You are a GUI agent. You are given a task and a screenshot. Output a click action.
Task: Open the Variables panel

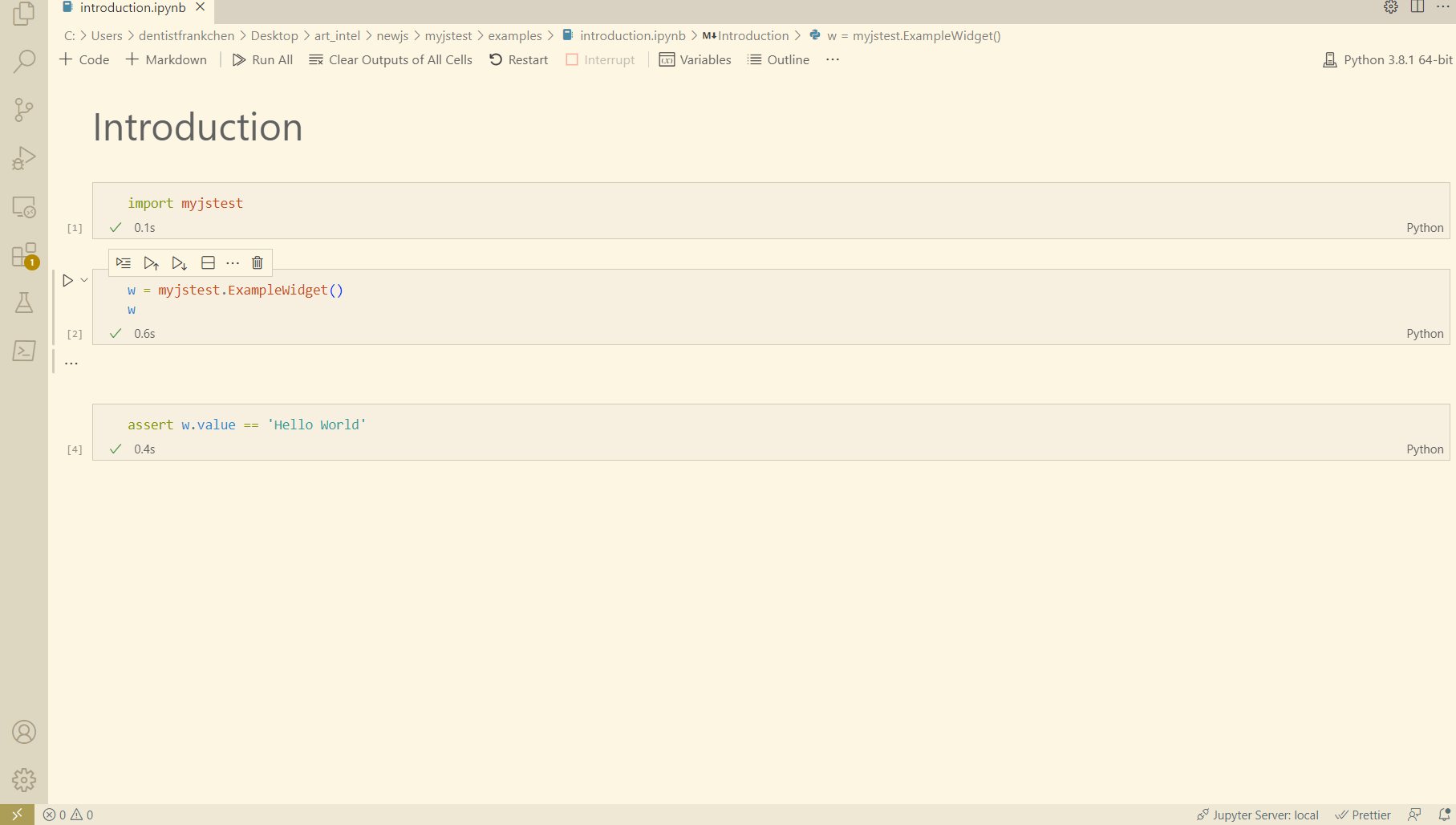point(695,59)
